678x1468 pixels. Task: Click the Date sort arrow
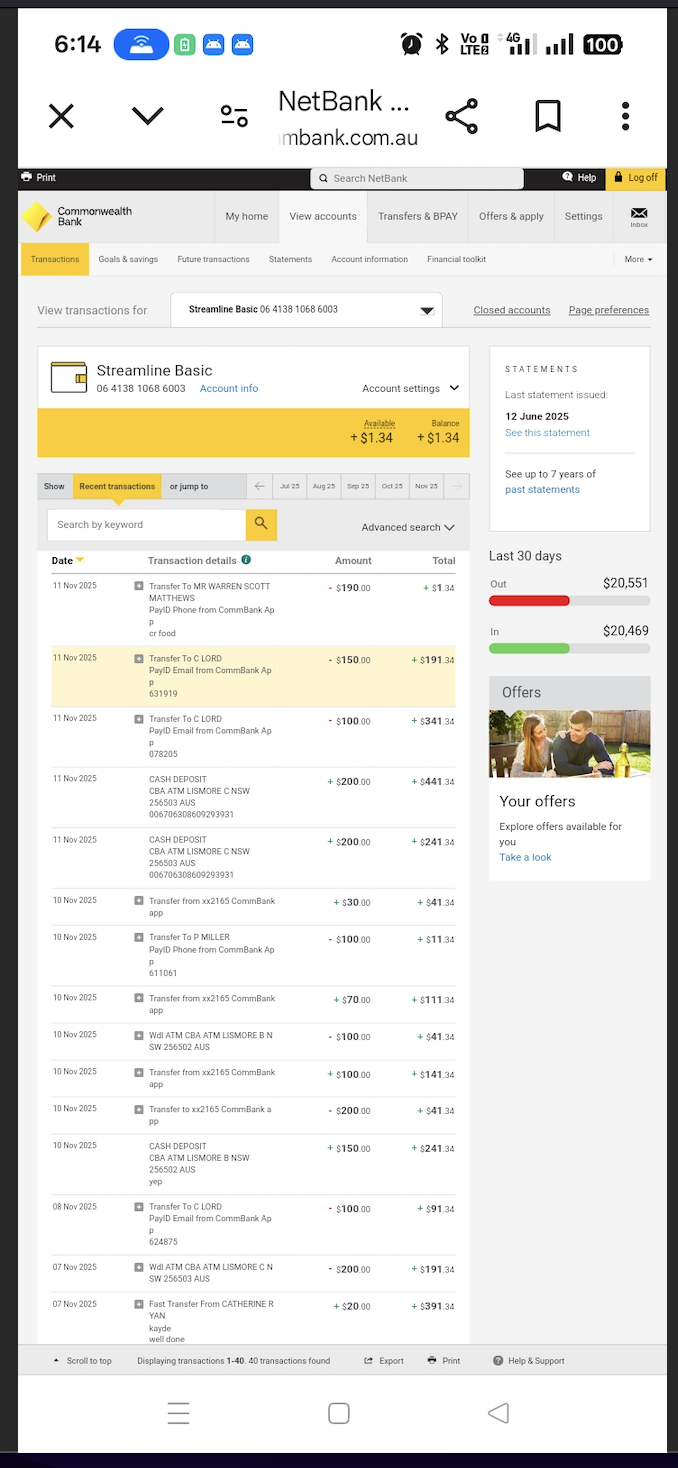pos(80,560)
